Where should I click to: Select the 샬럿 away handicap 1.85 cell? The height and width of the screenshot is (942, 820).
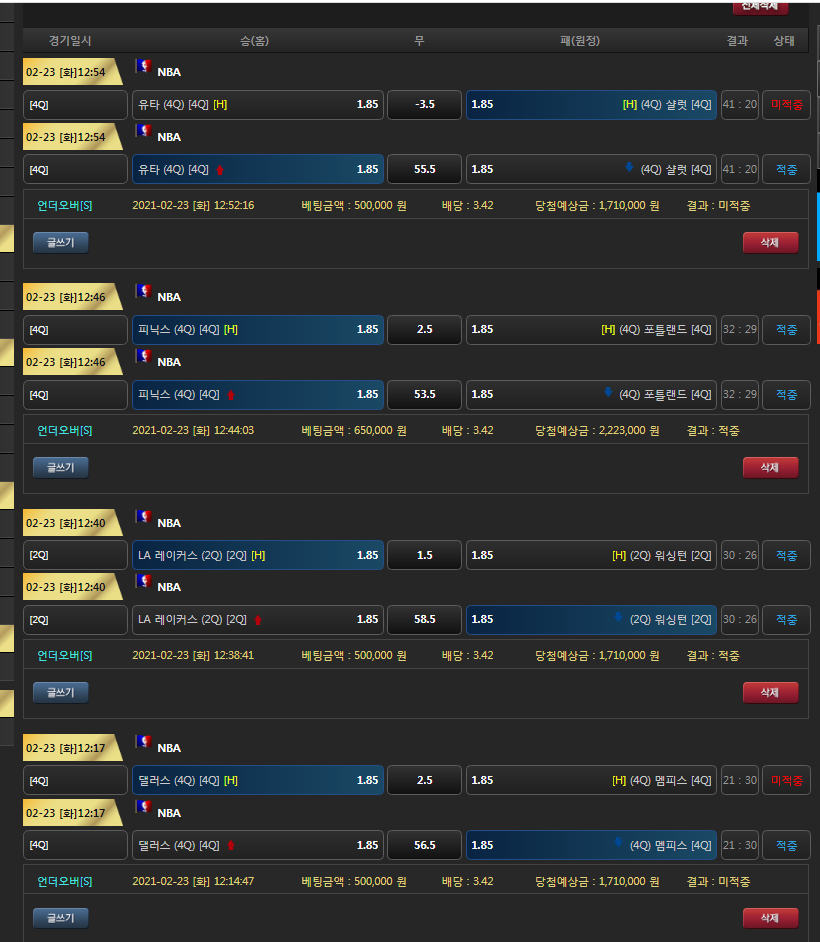(x=591, y=105)
